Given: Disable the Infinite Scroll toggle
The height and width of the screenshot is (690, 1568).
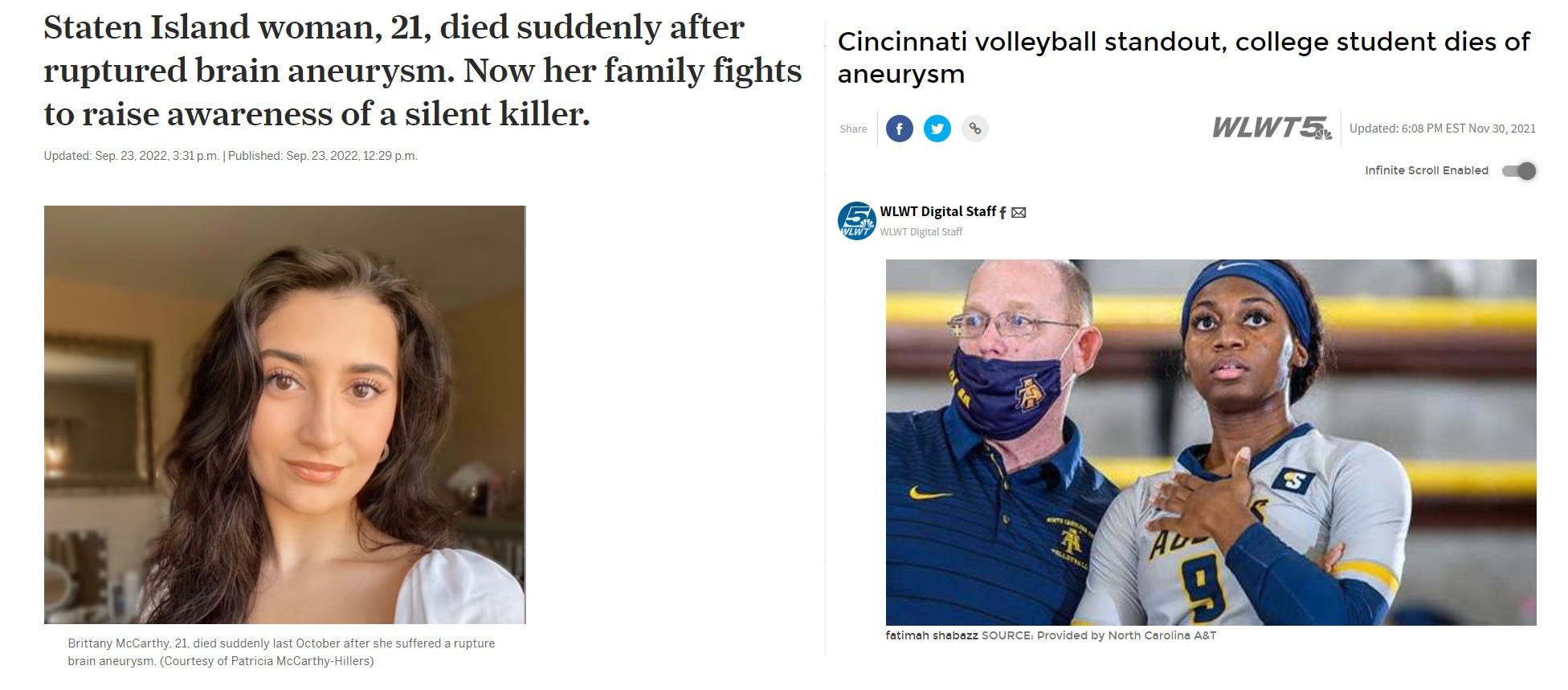Looking at the screenshot, I should (1519, 170).
